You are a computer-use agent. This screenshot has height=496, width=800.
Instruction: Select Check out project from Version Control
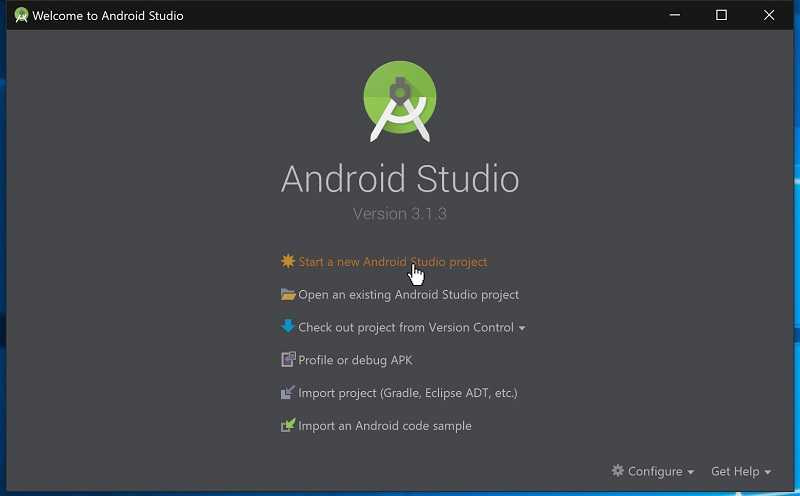coord(406,328)
